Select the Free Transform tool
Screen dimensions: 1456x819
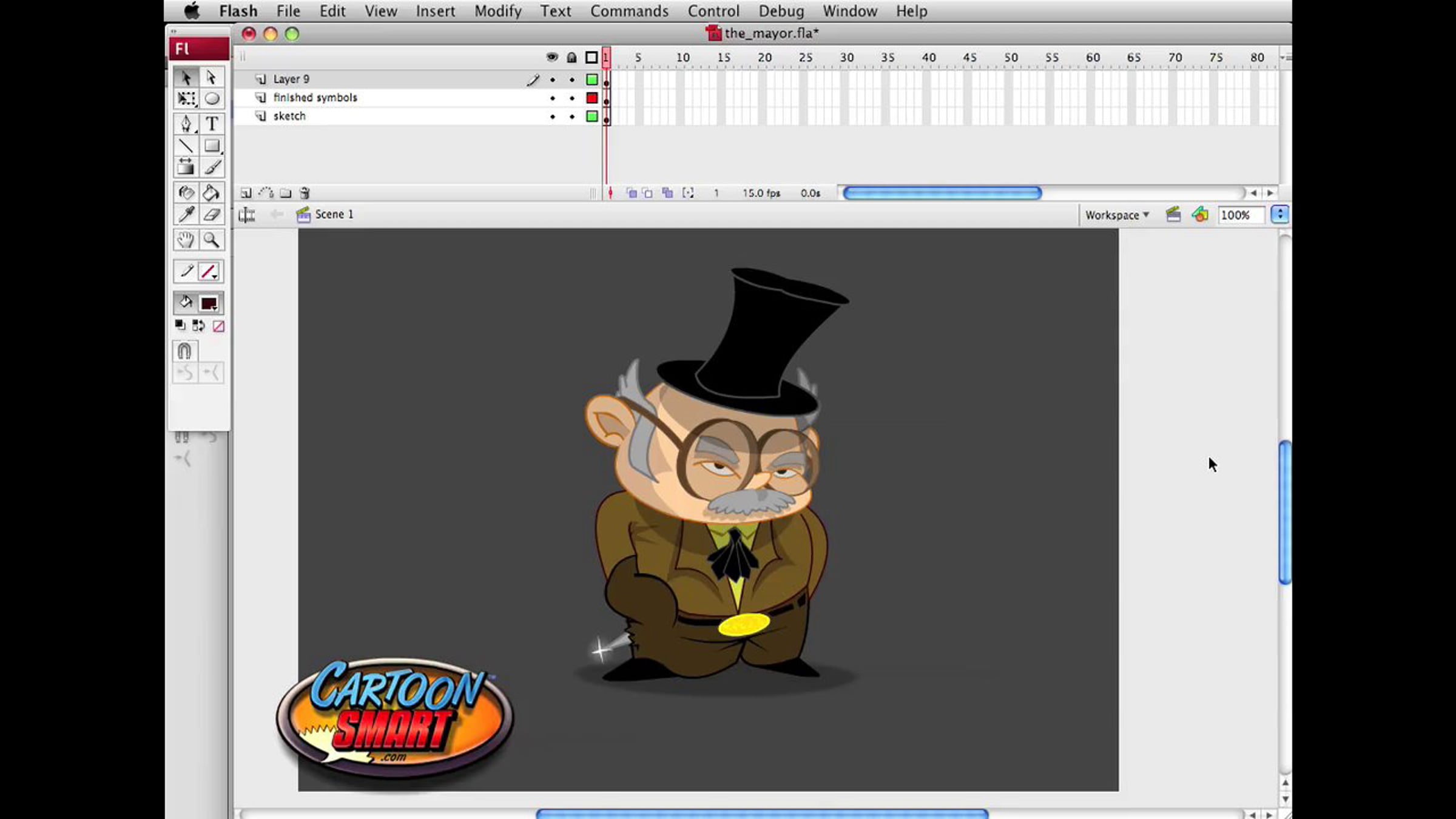pyautogui.click(x=186, y=98)
